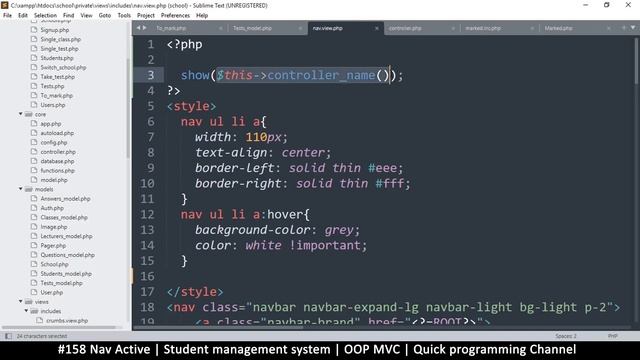Open the Selection menu

[45, 16]
